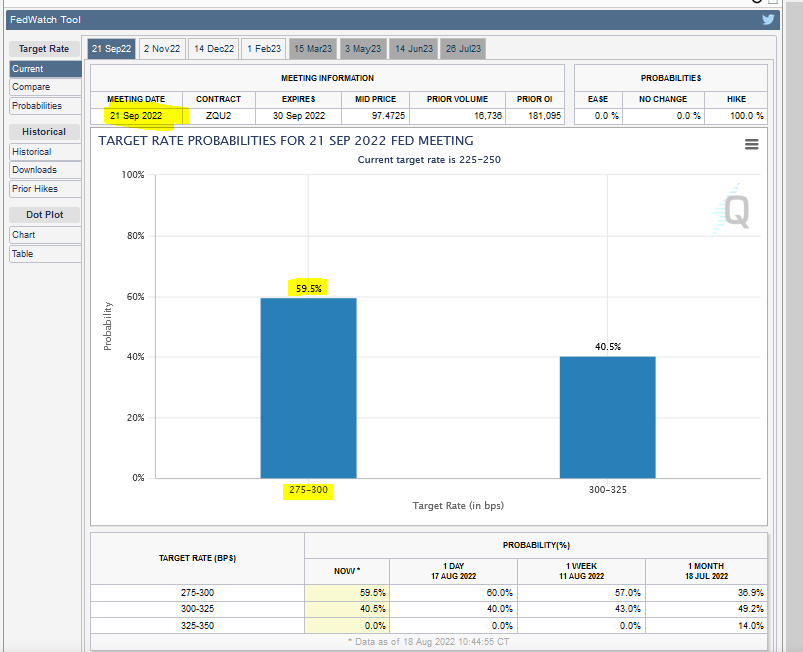Open the 15 Mar23 tab
The image size is (803, 652).
tap(313, 49)
